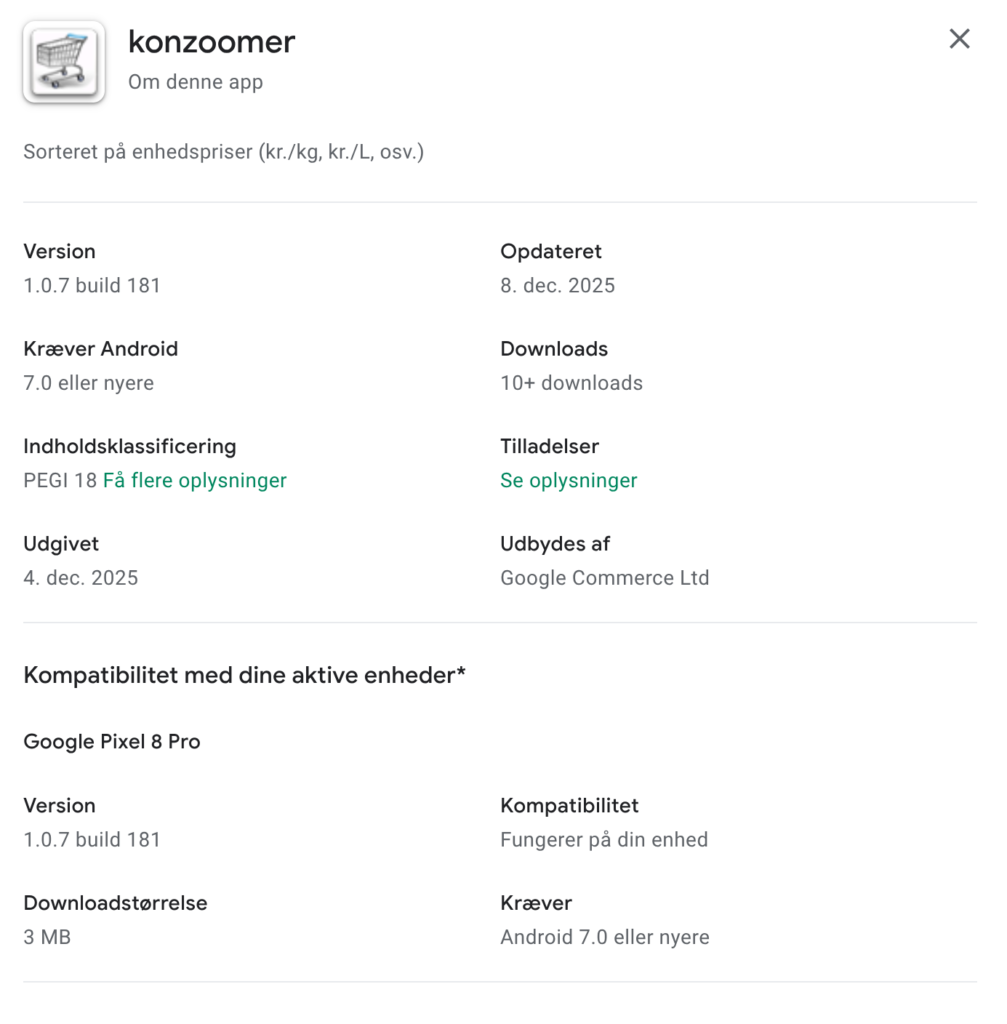Click the Indholdsklassificering label

(x=130, y=446)
